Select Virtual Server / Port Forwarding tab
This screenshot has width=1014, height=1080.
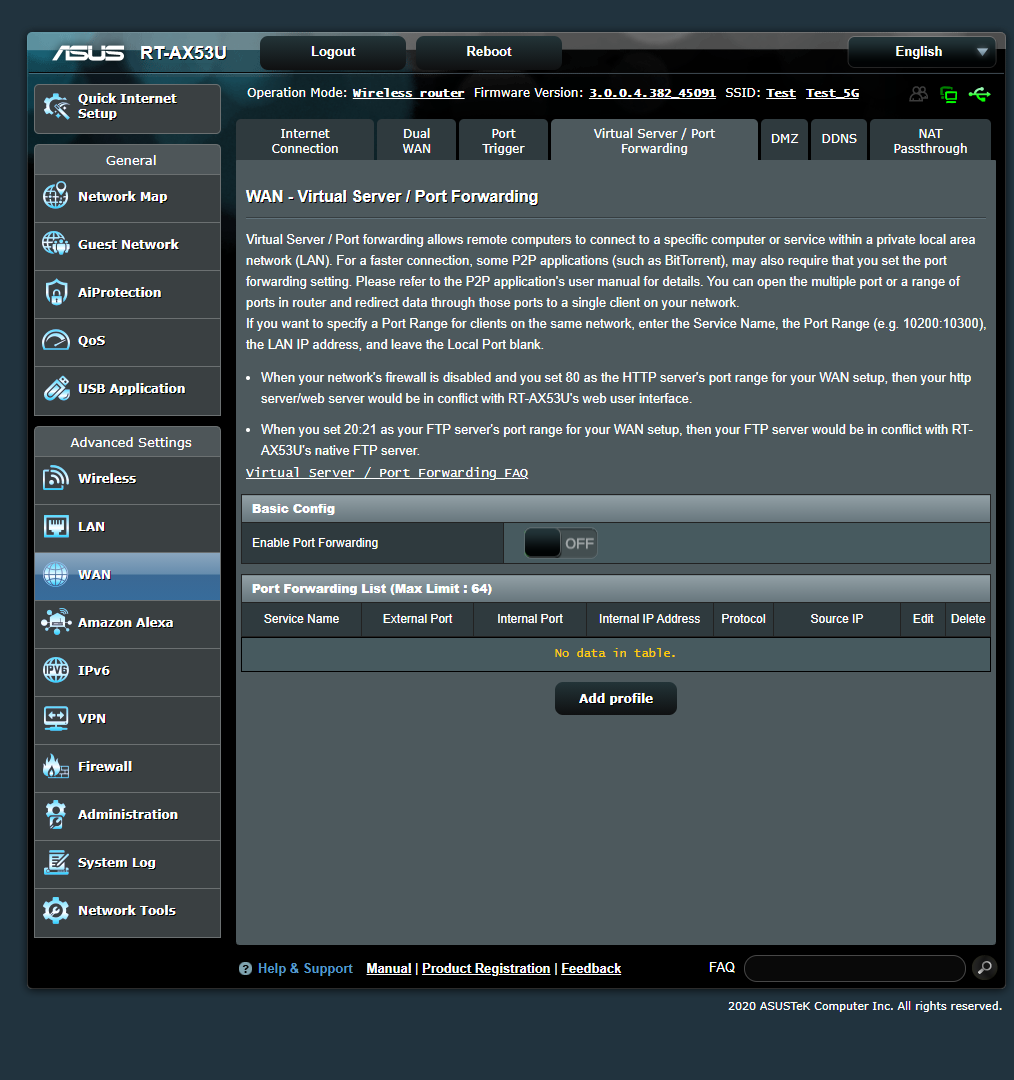tap(654, 141)
